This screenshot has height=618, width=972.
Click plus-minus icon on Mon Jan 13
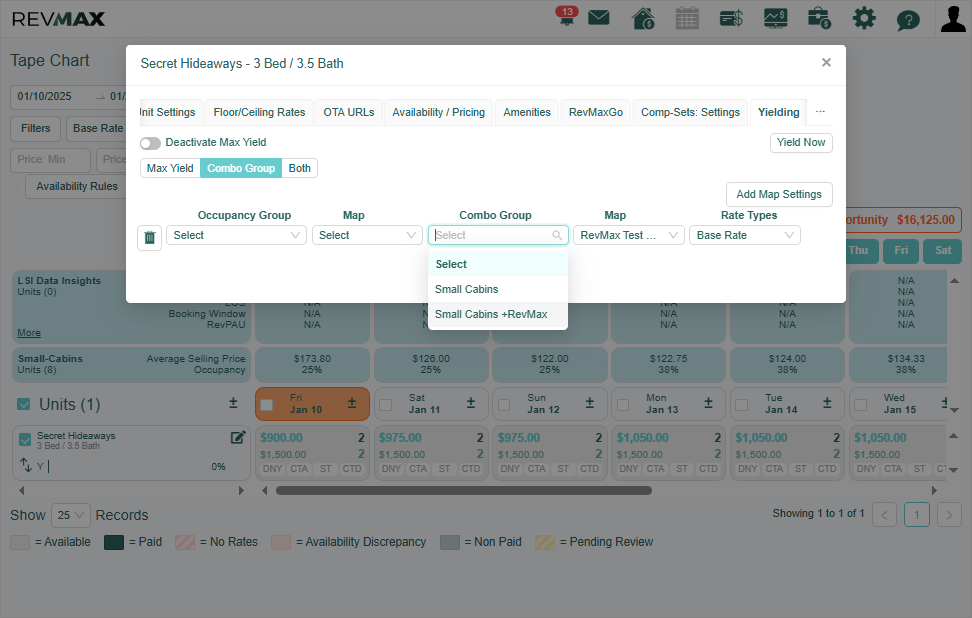pos(708,403)
